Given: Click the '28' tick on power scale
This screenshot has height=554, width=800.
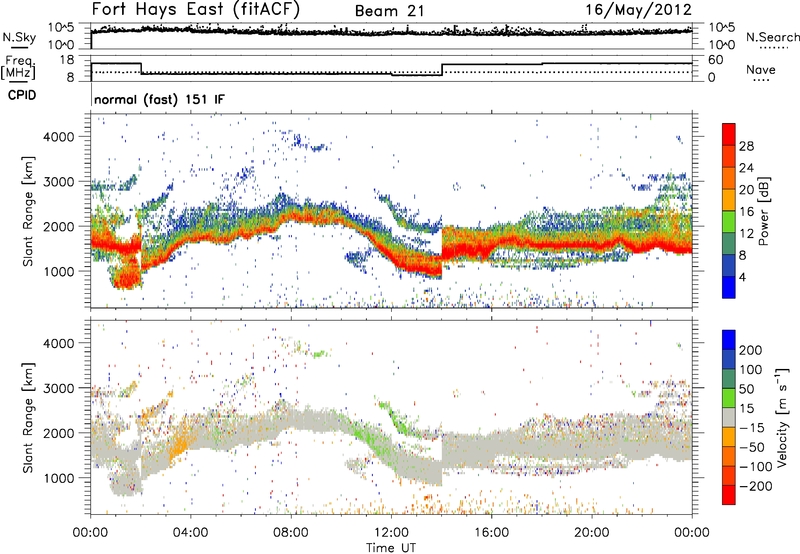Looking at the screenshot, I should 746,146.
